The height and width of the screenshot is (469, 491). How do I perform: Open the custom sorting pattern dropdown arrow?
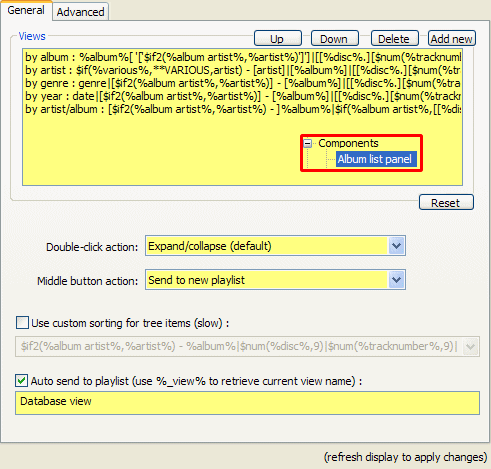(x=470, y=346)
